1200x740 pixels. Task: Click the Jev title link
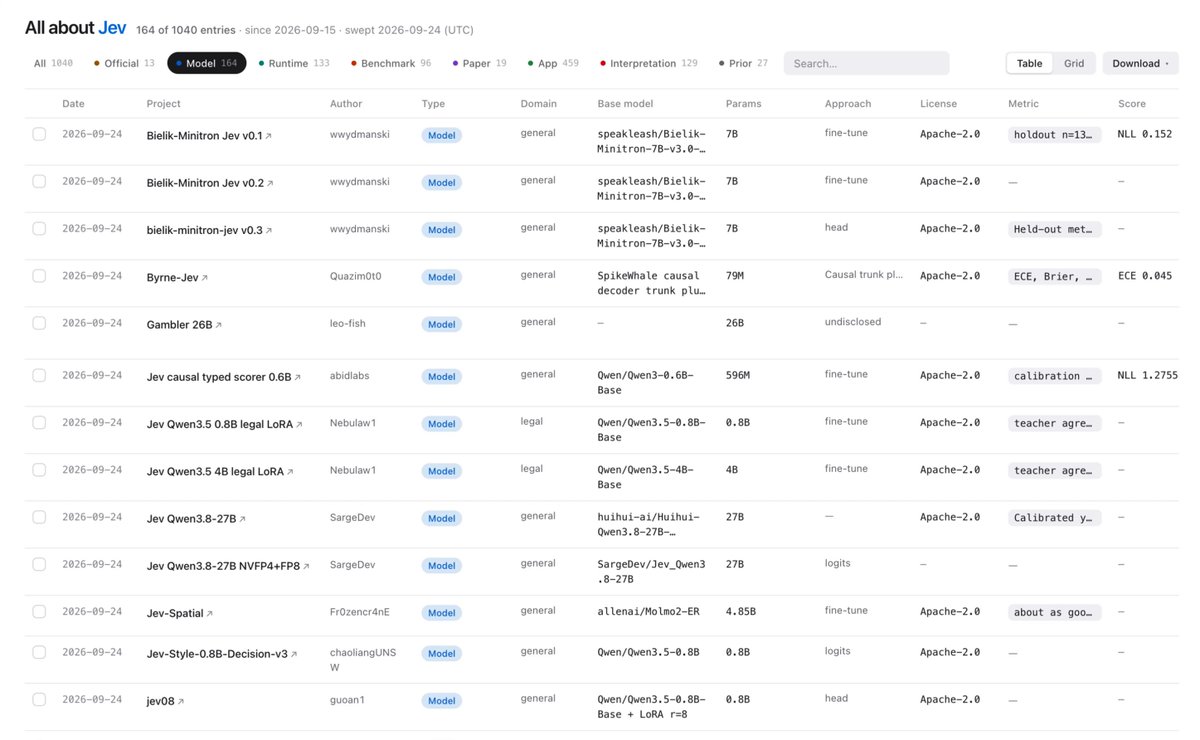[x=112, y=28]
